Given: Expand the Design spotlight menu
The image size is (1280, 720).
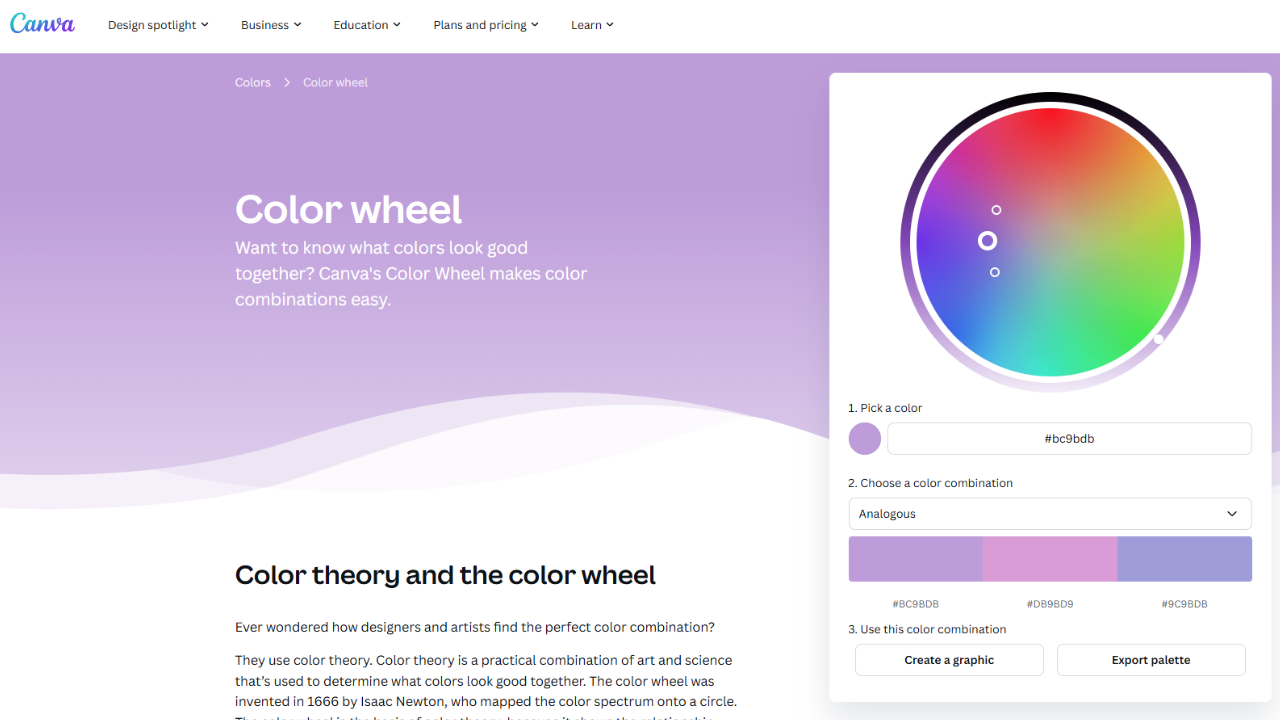Looking at the screenshot, I should click(x=158, y=25).
